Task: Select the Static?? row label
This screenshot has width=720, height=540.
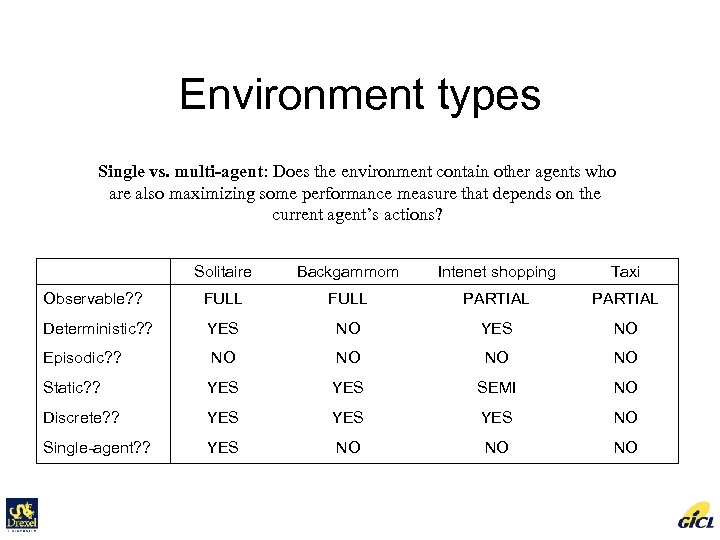Action: 73,387
